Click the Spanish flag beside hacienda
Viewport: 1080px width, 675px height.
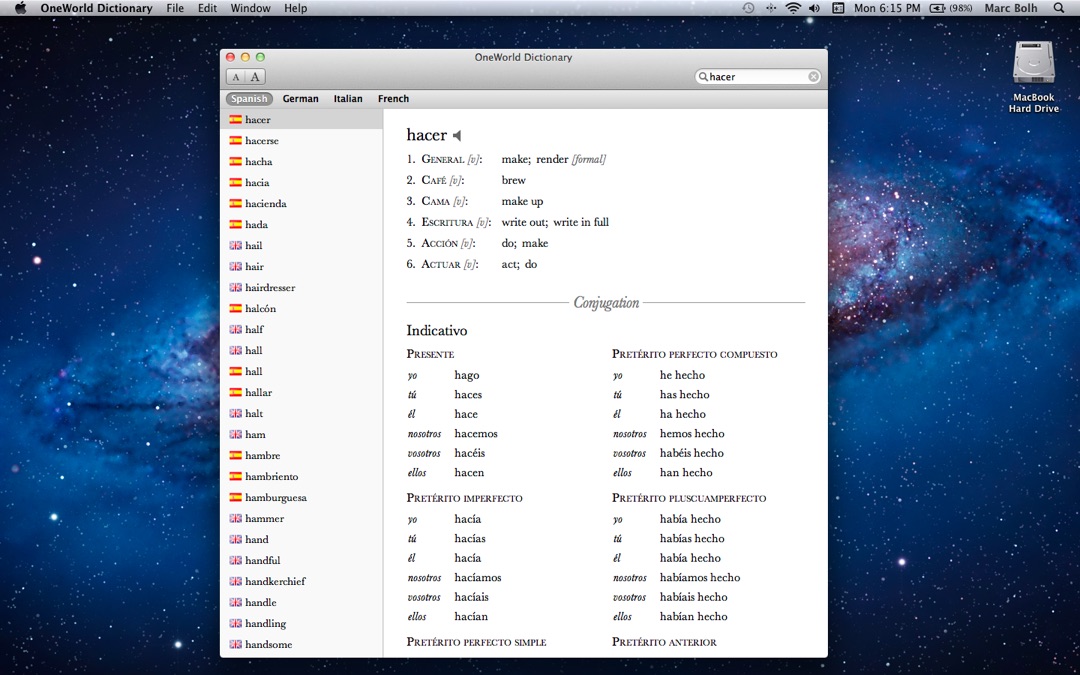(236, 203)
